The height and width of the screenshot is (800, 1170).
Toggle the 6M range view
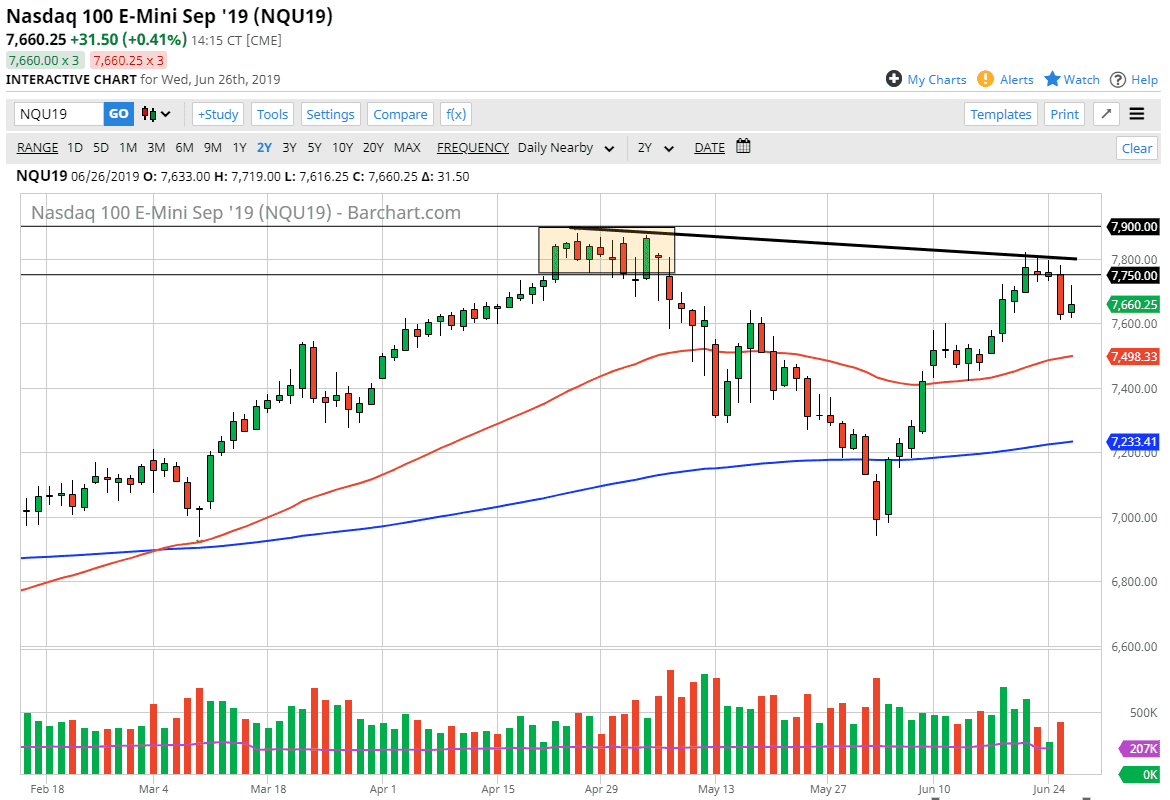click(181, 147)
